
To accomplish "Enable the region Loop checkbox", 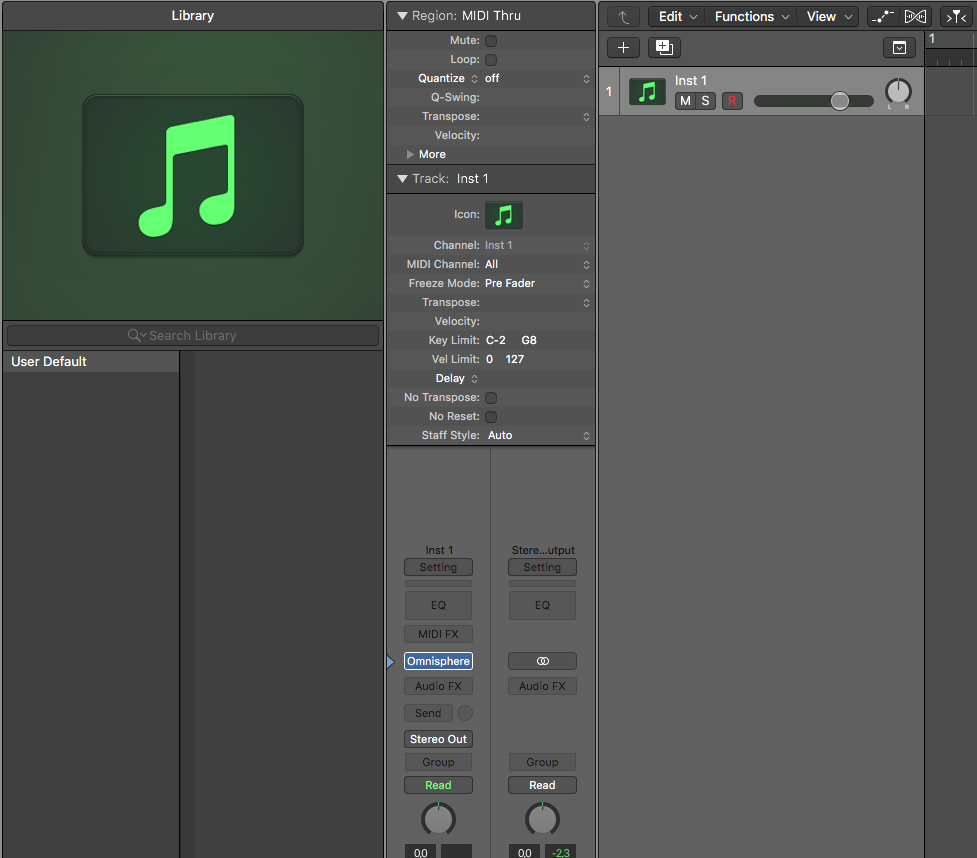I will (x=491, y=60).
